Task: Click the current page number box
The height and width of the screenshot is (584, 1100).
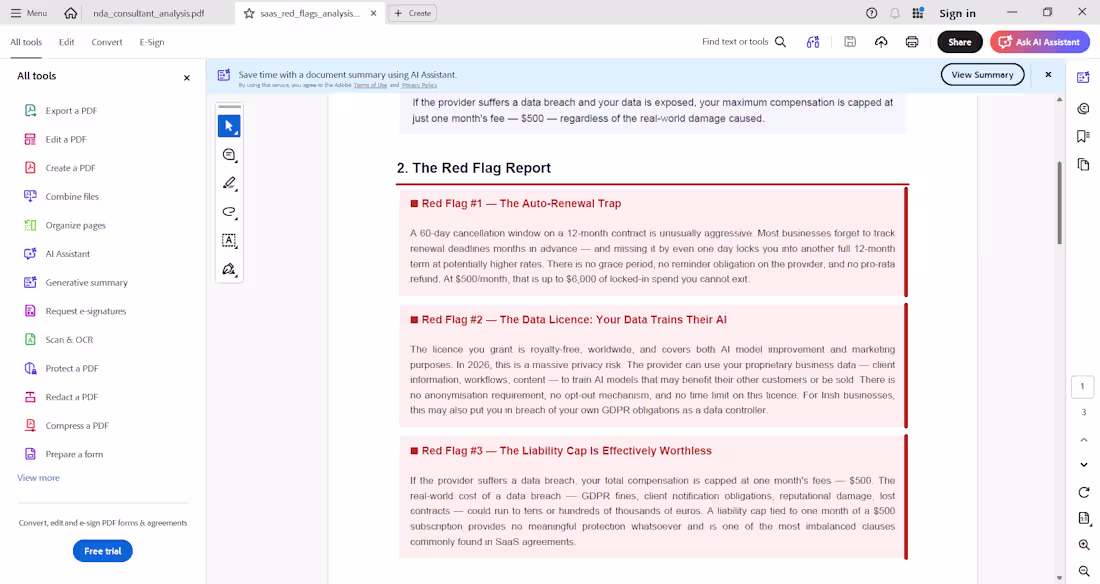Action: 1082,386
